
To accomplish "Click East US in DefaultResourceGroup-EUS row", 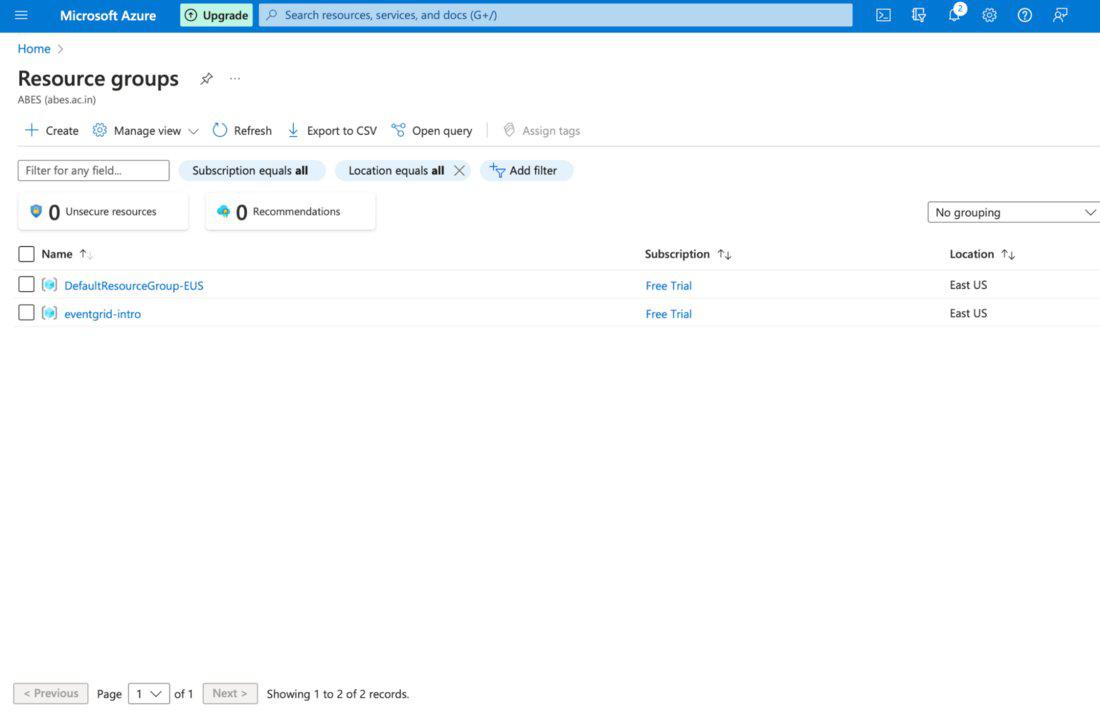I will click(x=968, y=285).
